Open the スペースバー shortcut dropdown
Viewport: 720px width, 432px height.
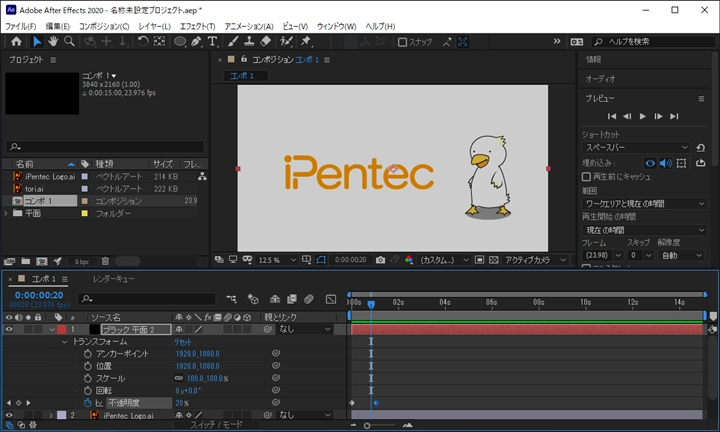click(x=636, y=147)
